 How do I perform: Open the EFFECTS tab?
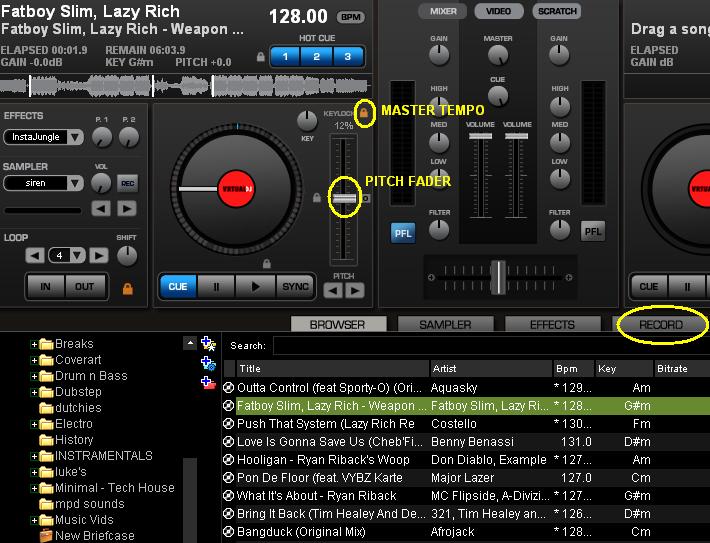(x=552, y=324)
